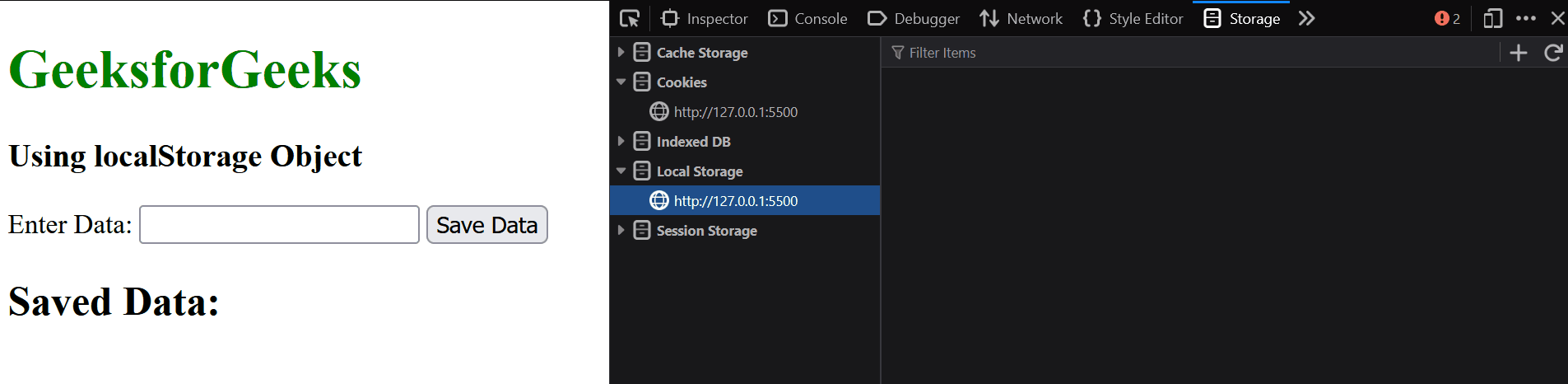Image resolution: width=1568 pixels, height=384 pixels.
Task: Collapse the Cookies tree node
Action: pyautogui.click(x=621, y=82)
